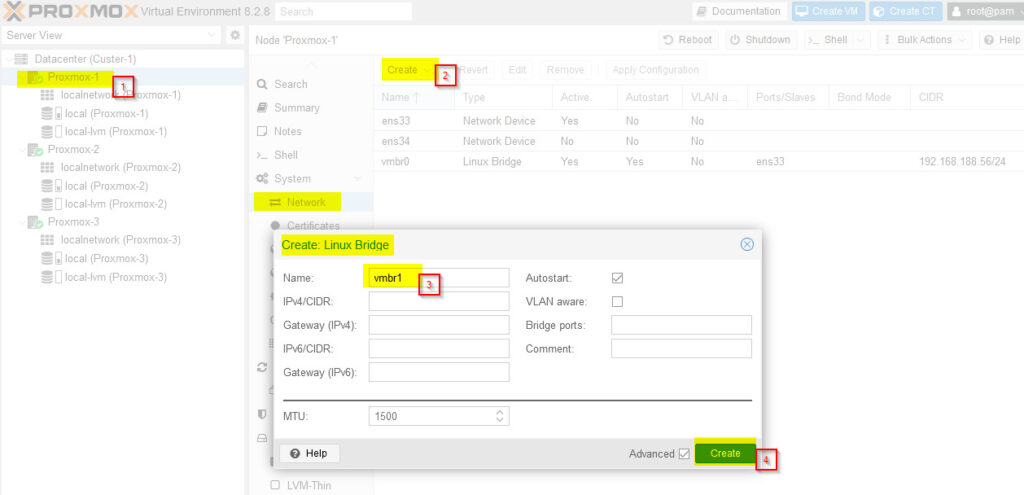
Task: Select localnetwork (Proxmox-3) grid icon
Action: 48,240
